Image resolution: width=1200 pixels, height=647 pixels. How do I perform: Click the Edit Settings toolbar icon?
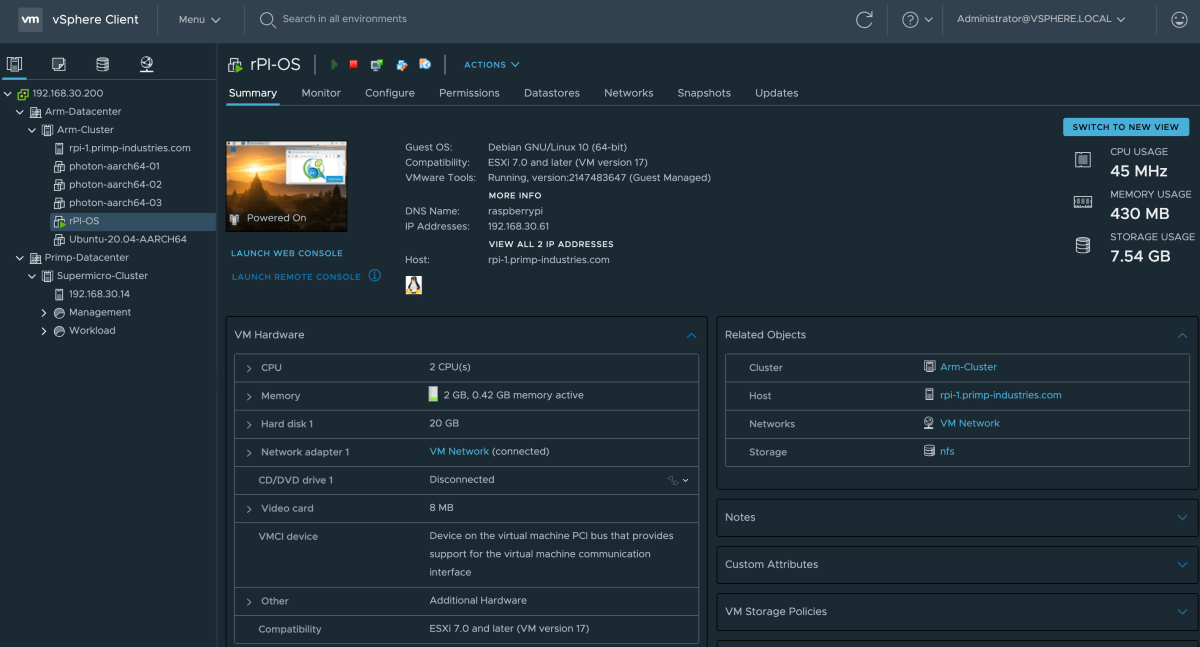pos(402,65)
